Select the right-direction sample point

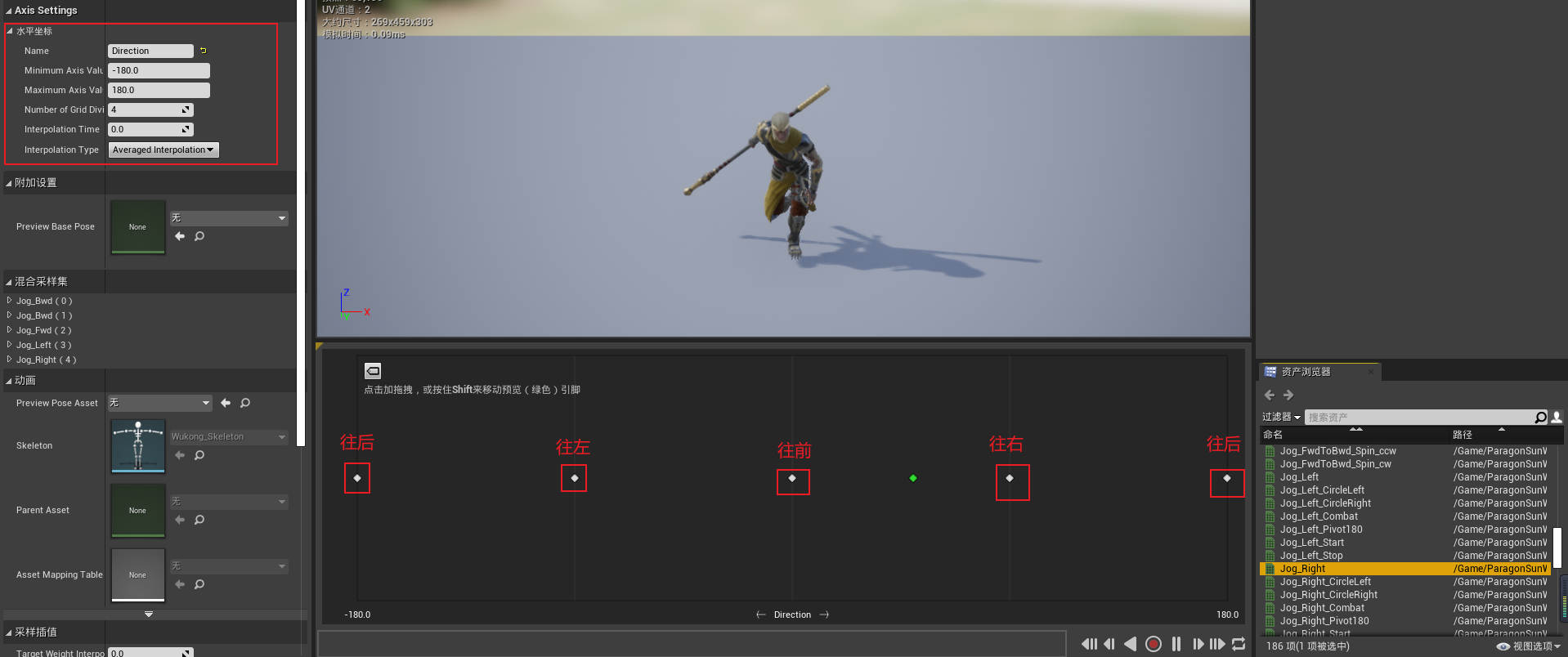tap(1010, 478)
